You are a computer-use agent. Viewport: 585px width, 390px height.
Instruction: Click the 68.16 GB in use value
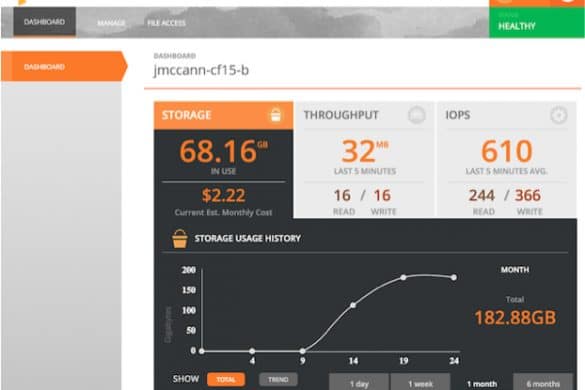point(223,151)
